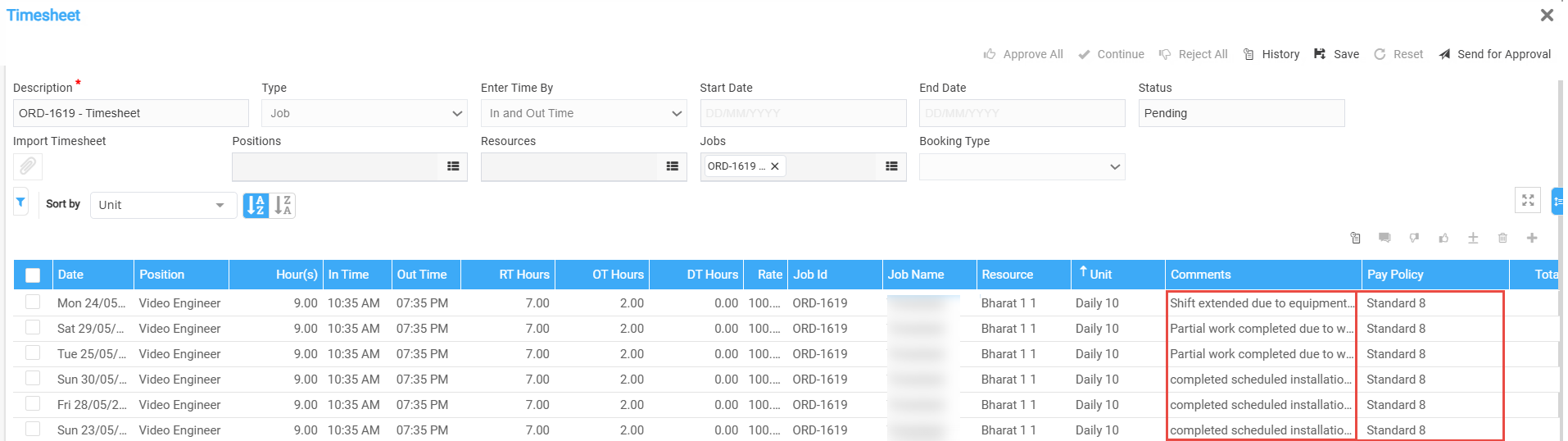Screen dimensions: 1568x441
Task: Sort descending with Z-A icon
Action: point(283,205)
